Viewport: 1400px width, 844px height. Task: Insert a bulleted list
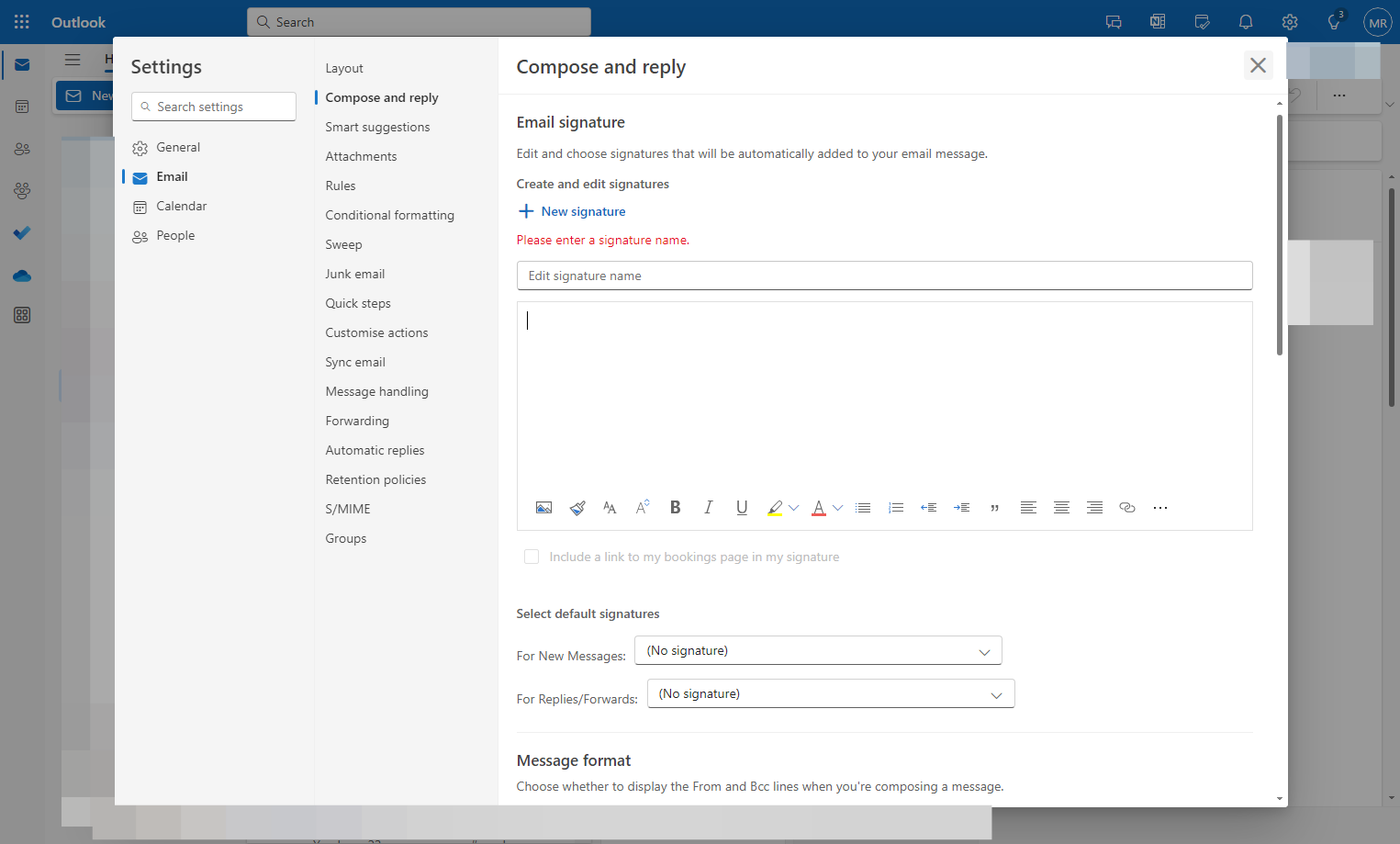[x=863, y=508]
